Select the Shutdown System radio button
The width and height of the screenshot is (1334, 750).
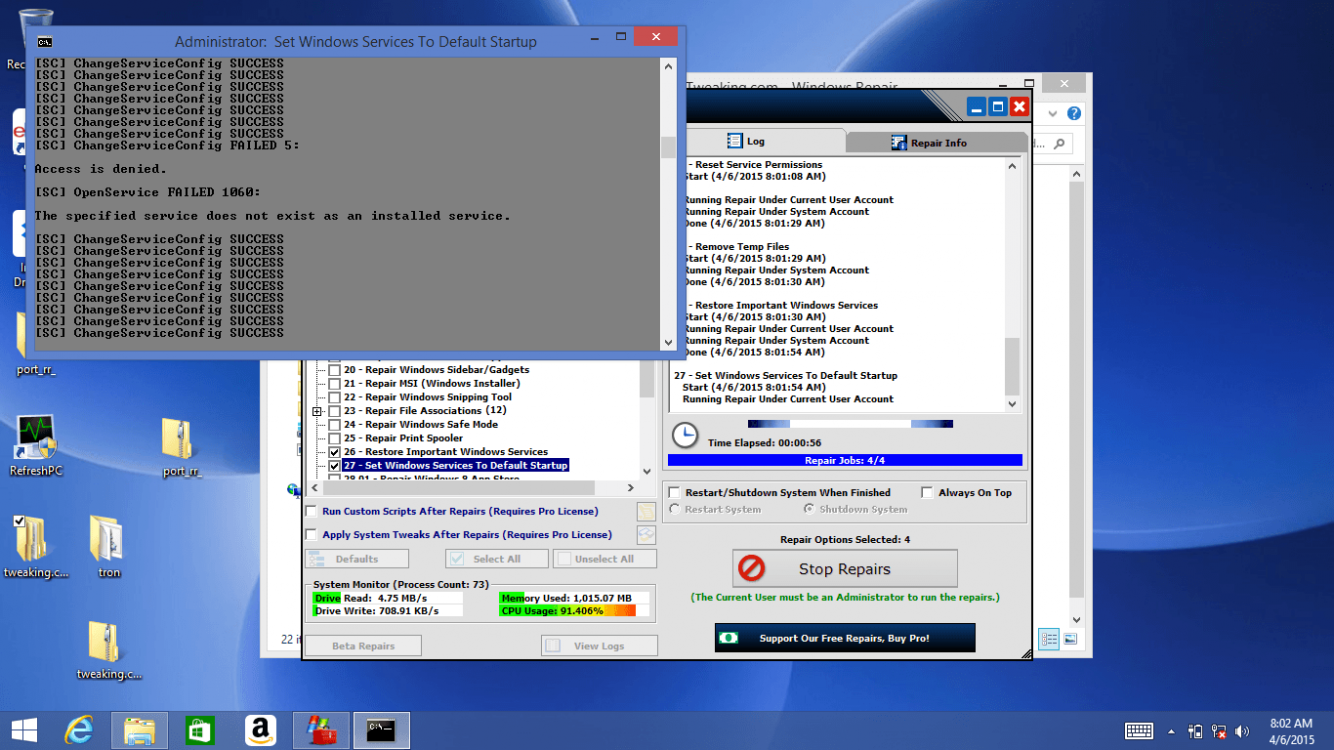click(x=809, y=509)
